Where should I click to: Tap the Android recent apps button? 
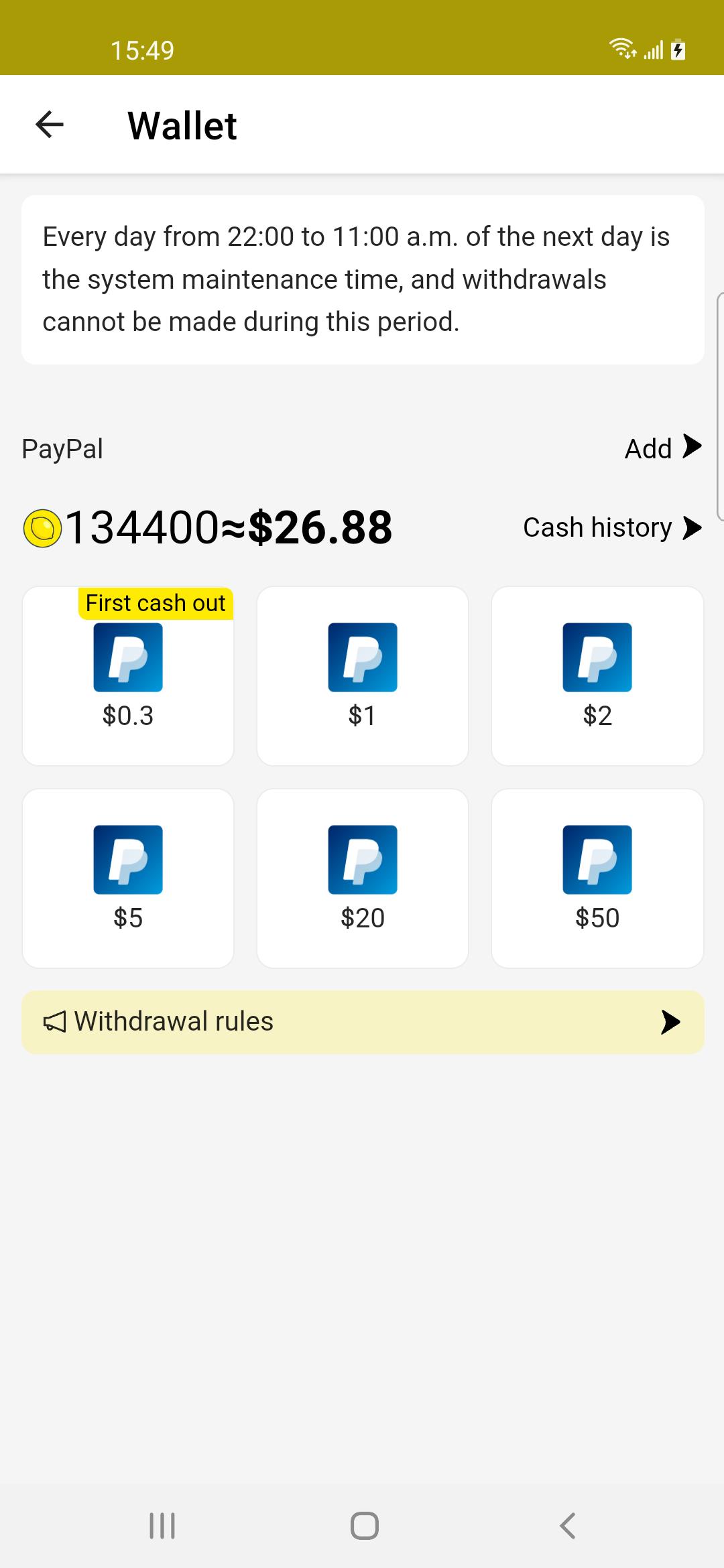tap(162, 1526)
